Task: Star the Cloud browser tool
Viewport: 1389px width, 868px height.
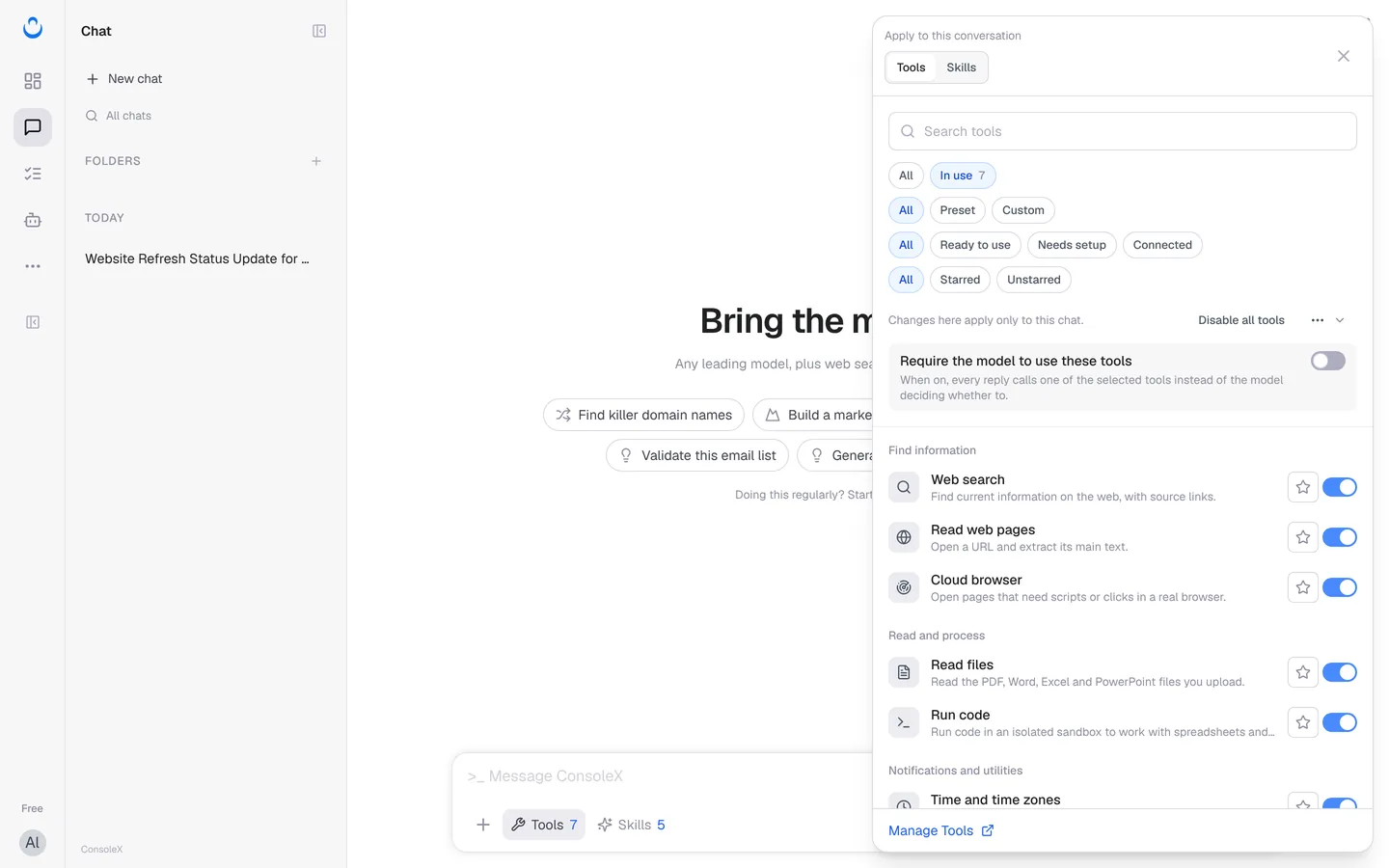Action: pos(1303,587)
